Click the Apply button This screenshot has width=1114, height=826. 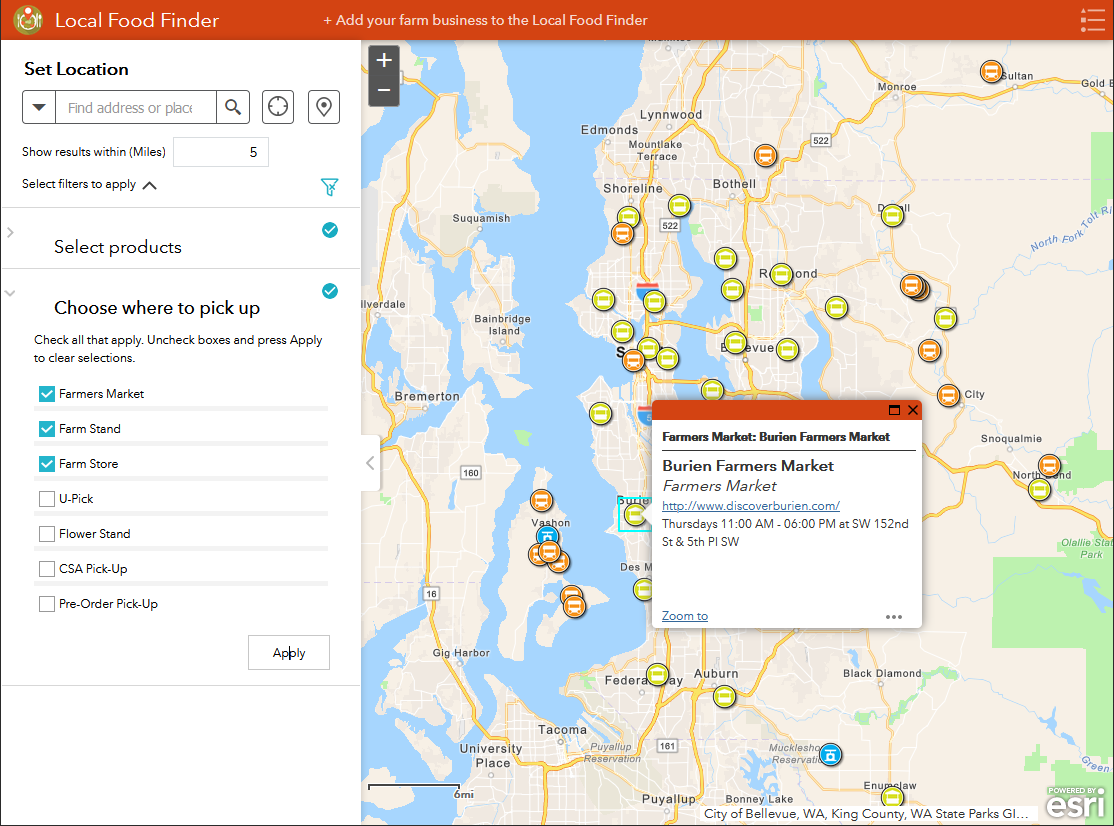(x=288, y=652)
